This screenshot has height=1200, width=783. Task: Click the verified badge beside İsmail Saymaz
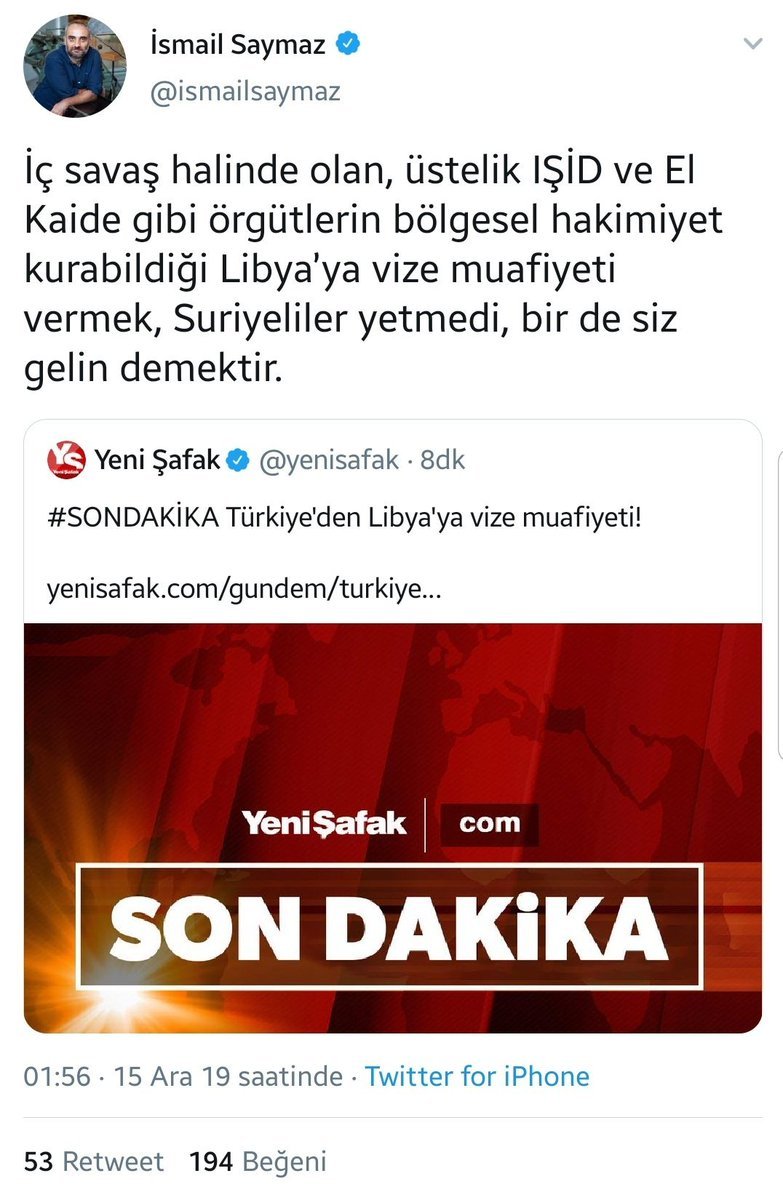pos(348,43)
